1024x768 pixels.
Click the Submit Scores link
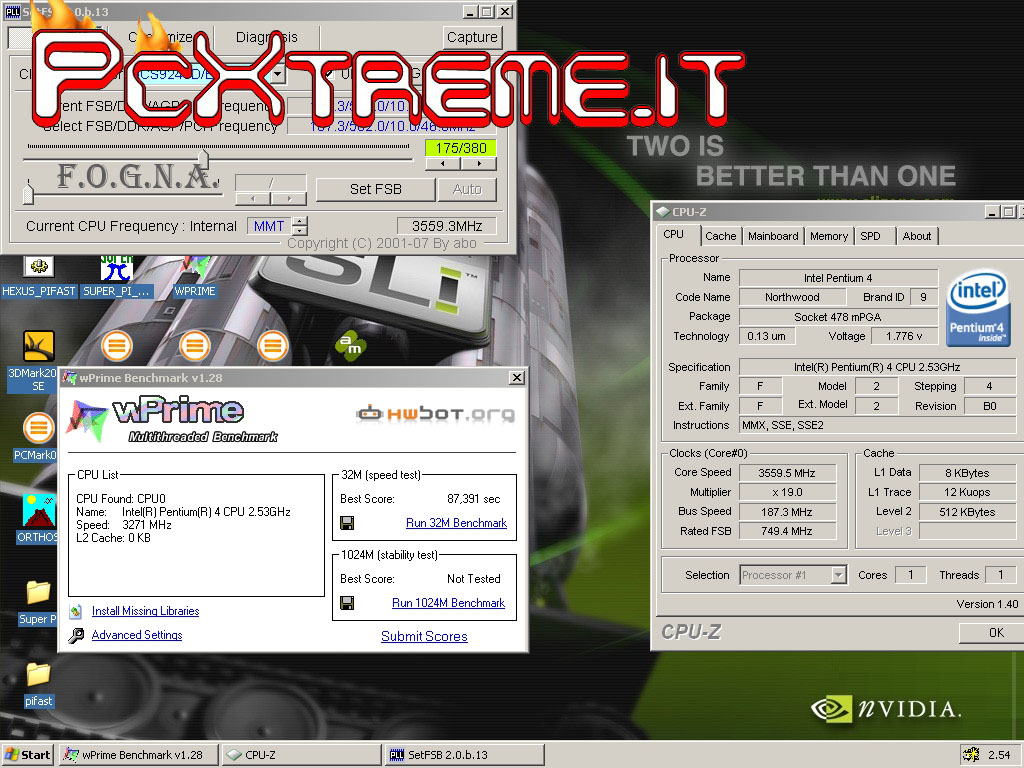pos(424,636)
